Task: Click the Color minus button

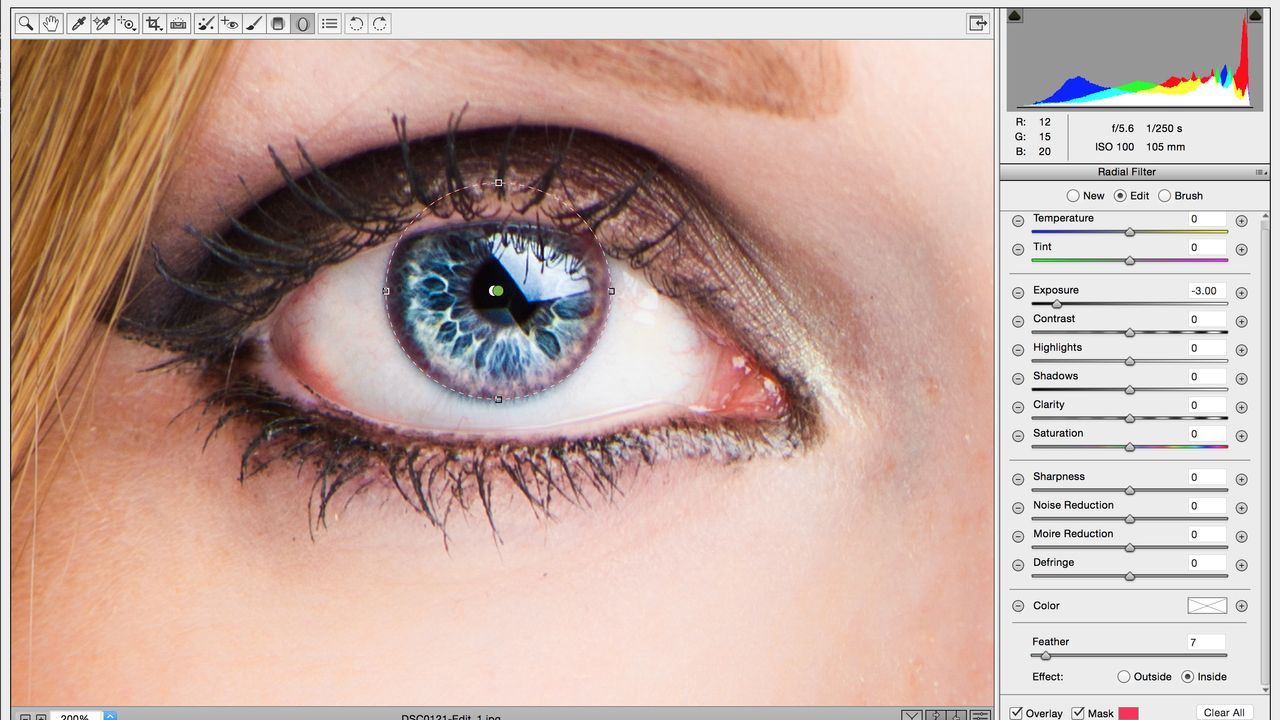Action: (1018, 606)
